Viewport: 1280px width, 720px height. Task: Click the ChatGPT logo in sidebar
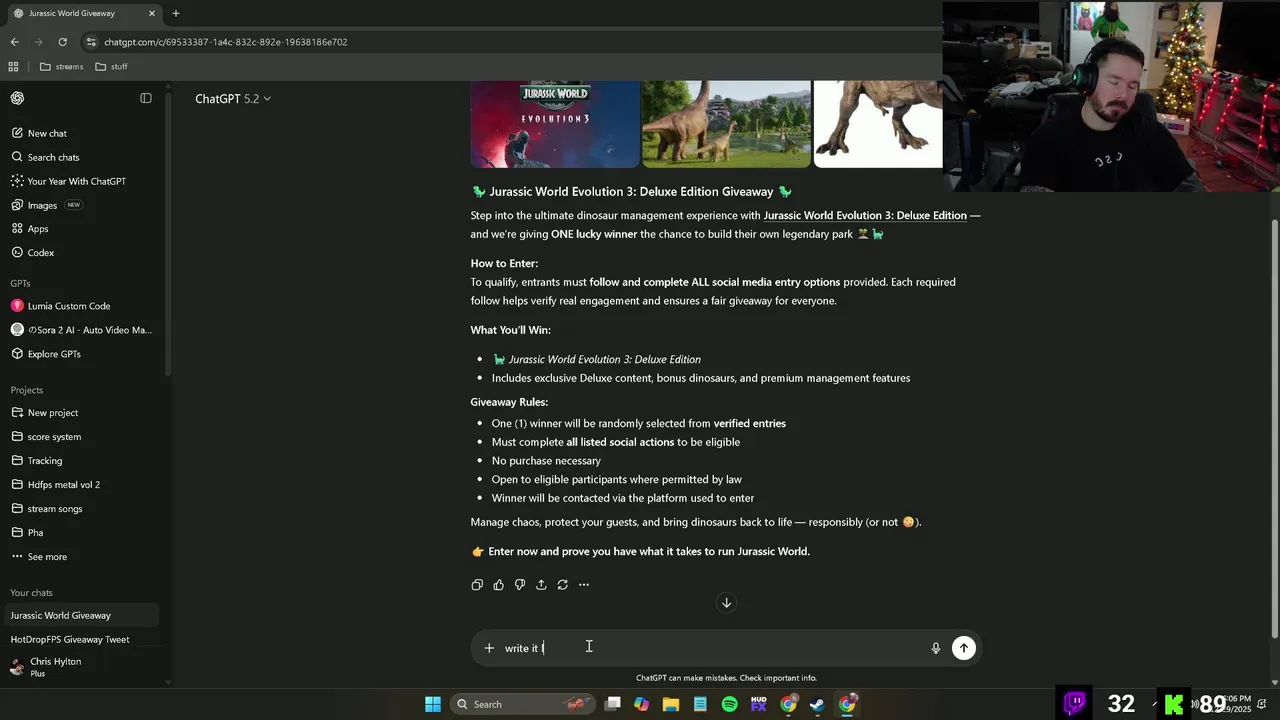tap(17, 98)
